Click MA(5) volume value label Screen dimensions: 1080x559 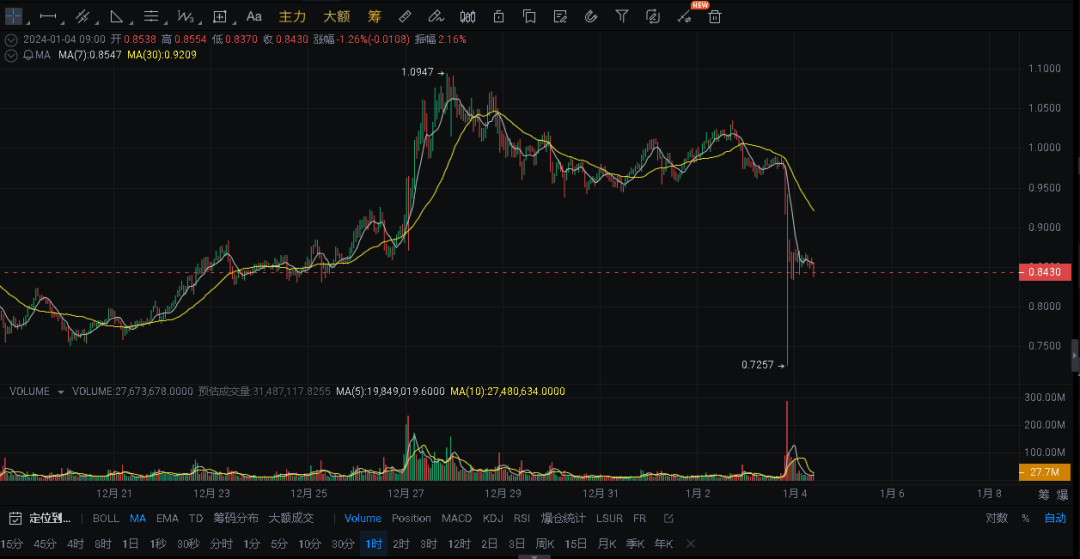389,391
